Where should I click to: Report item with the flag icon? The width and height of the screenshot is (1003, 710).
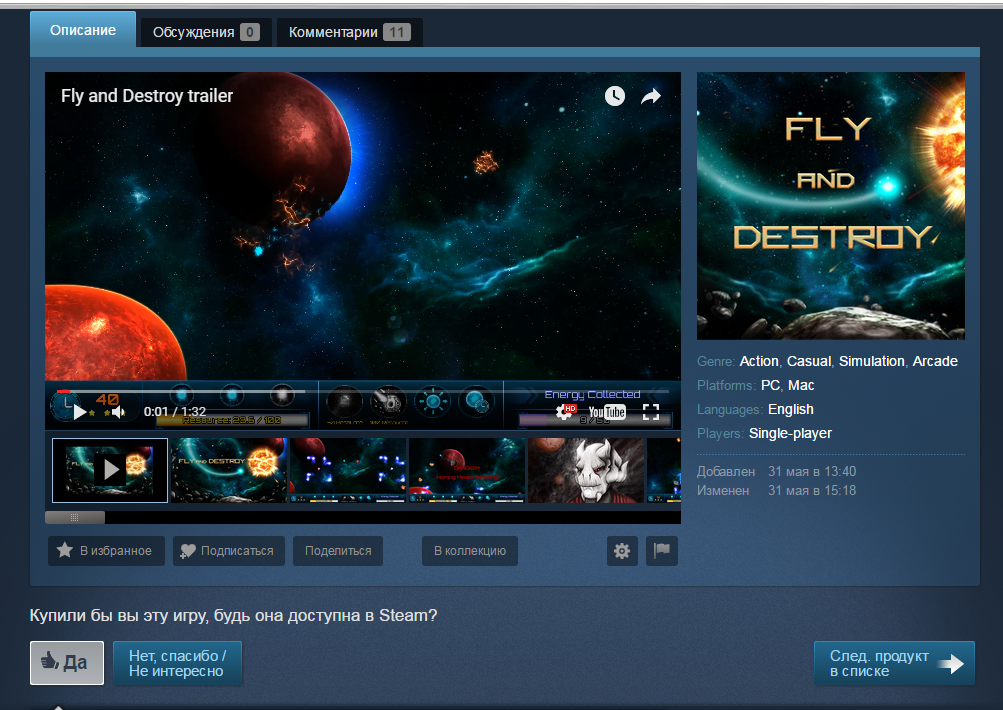tap(661, 551)
